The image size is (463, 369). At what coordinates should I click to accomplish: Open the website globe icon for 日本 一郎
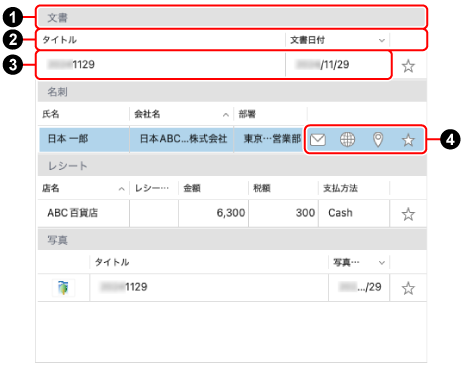(x=347, y=139)
